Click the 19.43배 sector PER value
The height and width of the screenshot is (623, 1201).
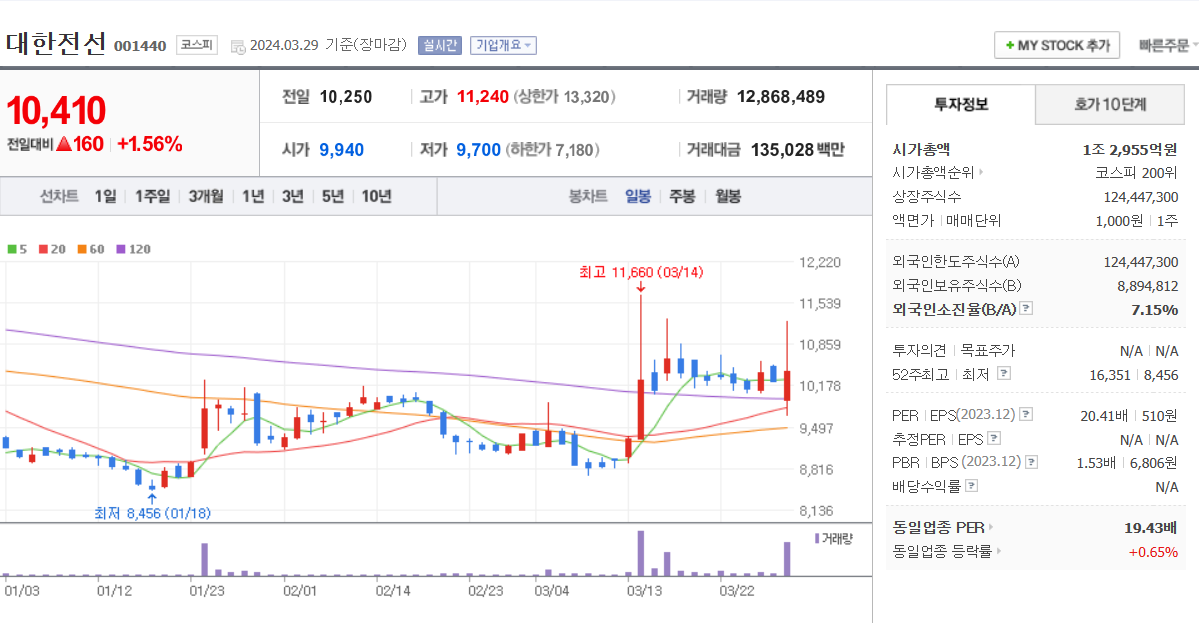click(1151, 527)
